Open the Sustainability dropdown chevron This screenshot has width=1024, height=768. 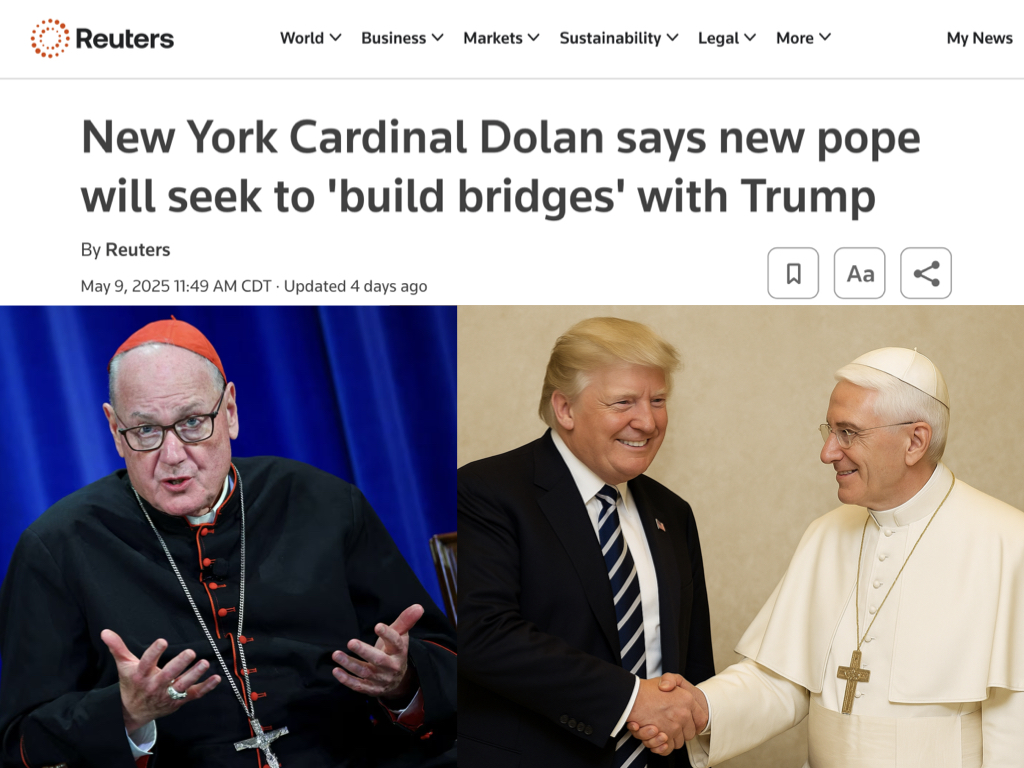click(673, 38)
